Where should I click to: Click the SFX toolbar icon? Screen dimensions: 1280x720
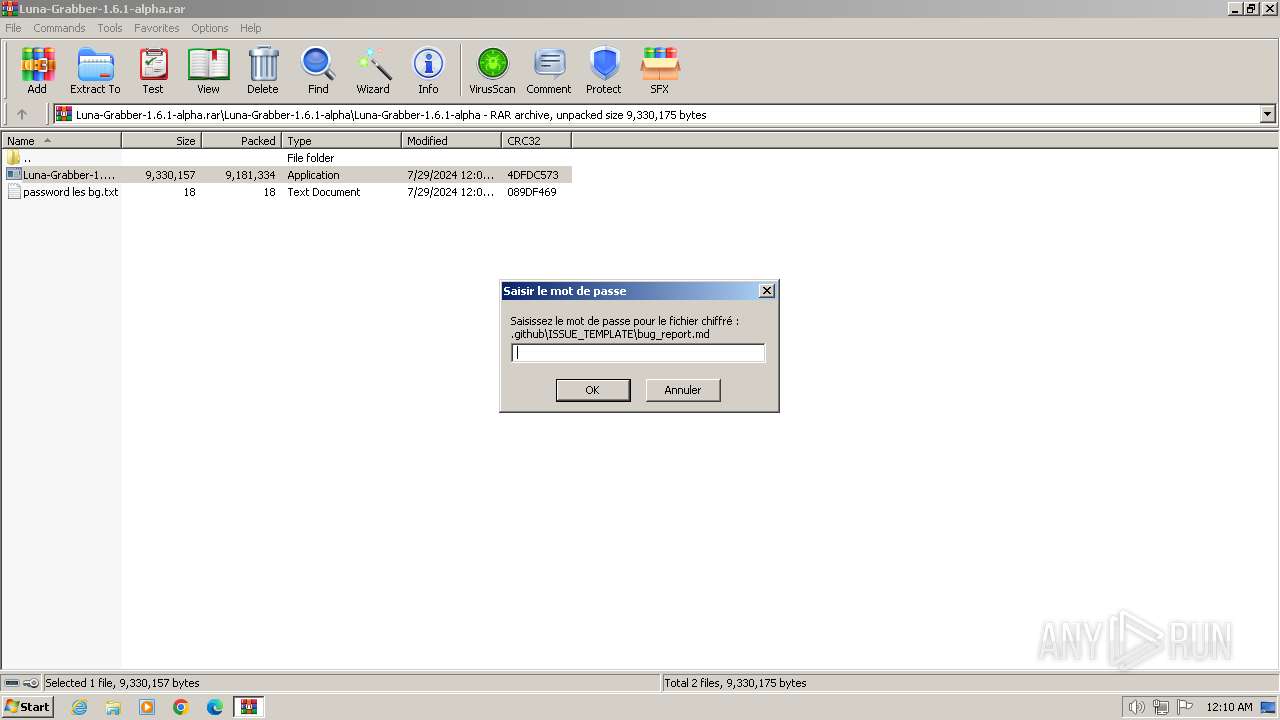pyautogui.click(x=660, y=70)
